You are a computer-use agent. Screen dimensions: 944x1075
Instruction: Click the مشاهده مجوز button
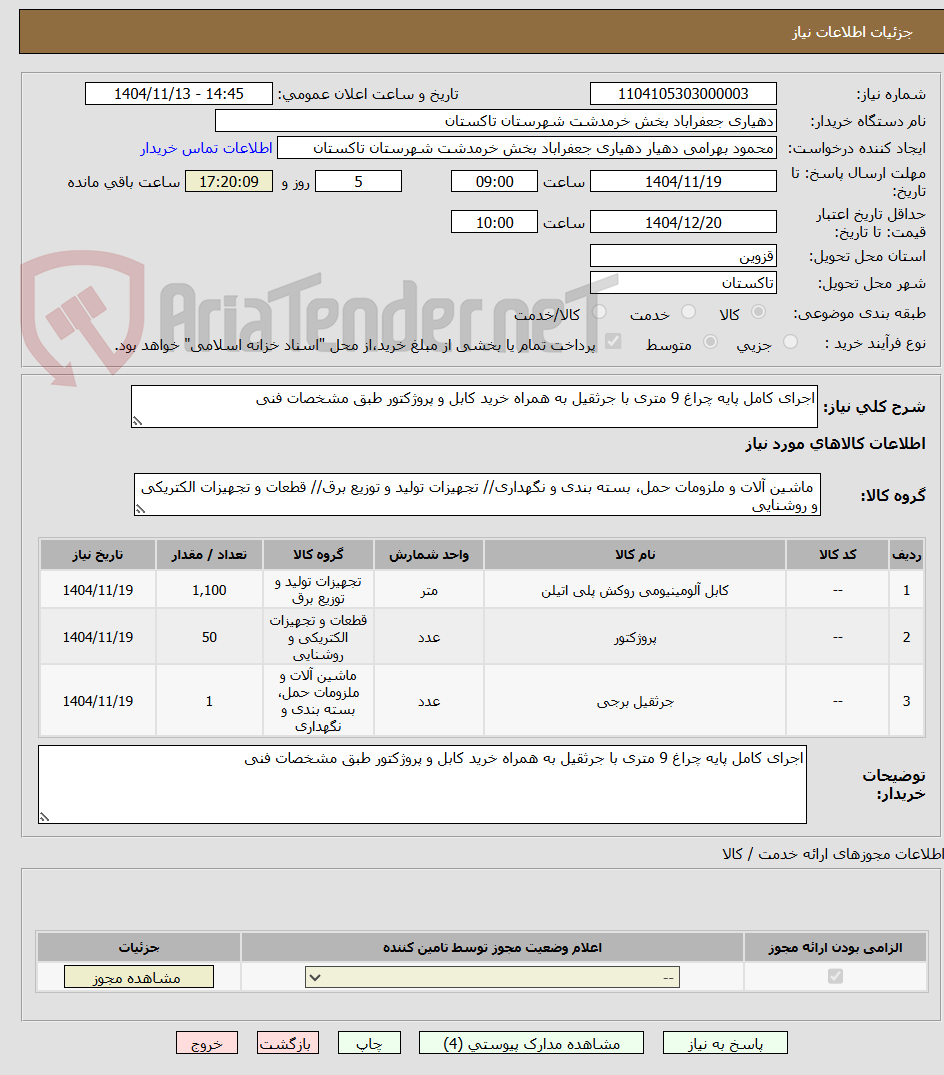[138, 977]
